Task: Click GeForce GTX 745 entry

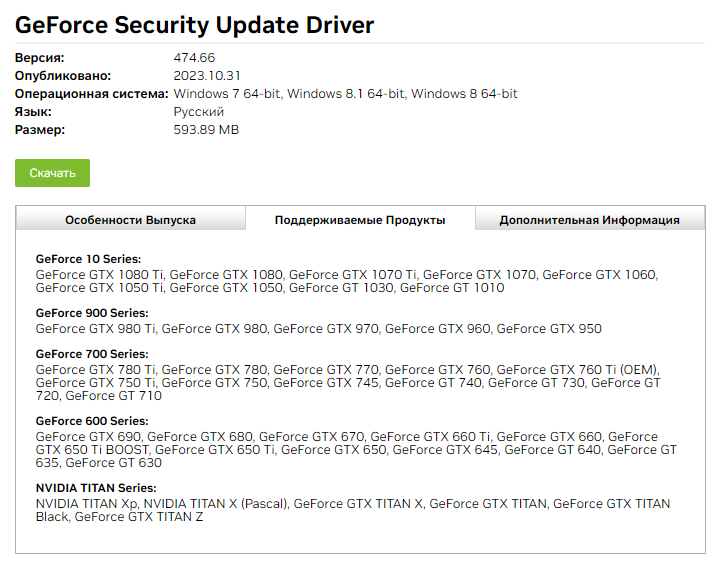Action: pyautogui.click(x=326, y=383)
